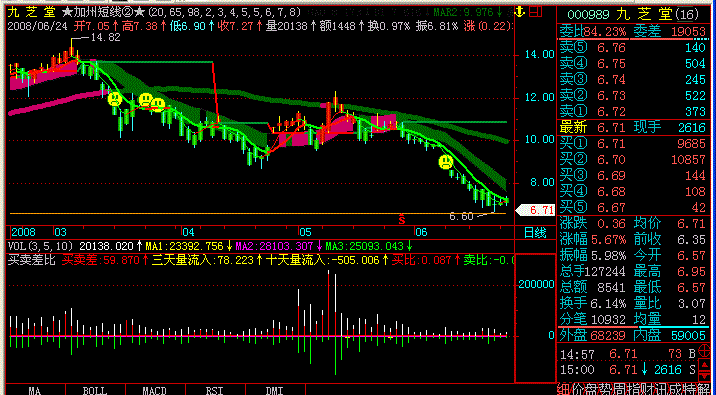This screenshot has height=395, width=716.
Task: Select the 卖③ 6.74 ask row
Action: pos(633,80)
